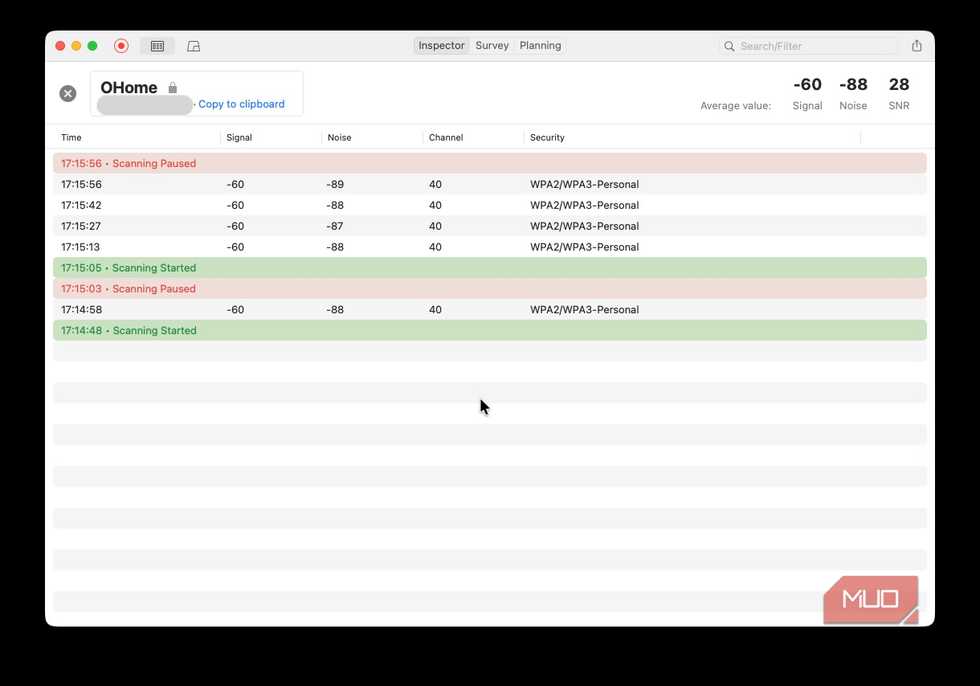The height and width of the screenshot is (686, 980).
Task: Click the -87 noise value at 17:15:27
Action: 335,226
